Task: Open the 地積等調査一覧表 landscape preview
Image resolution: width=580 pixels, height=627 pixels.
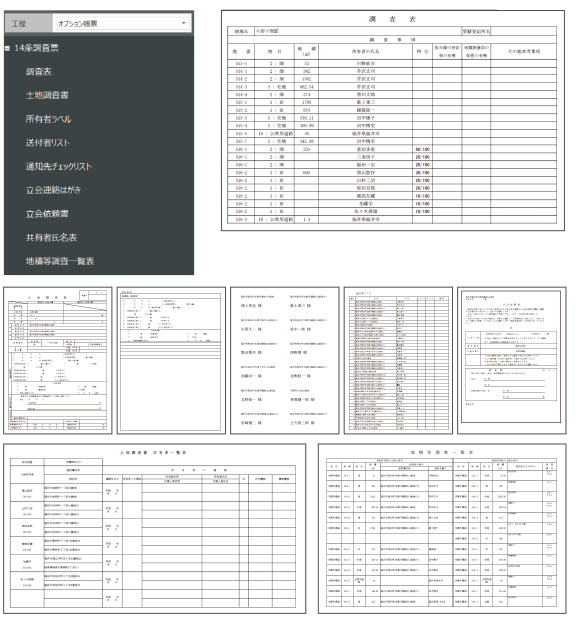Action: [x=442, y=528]
